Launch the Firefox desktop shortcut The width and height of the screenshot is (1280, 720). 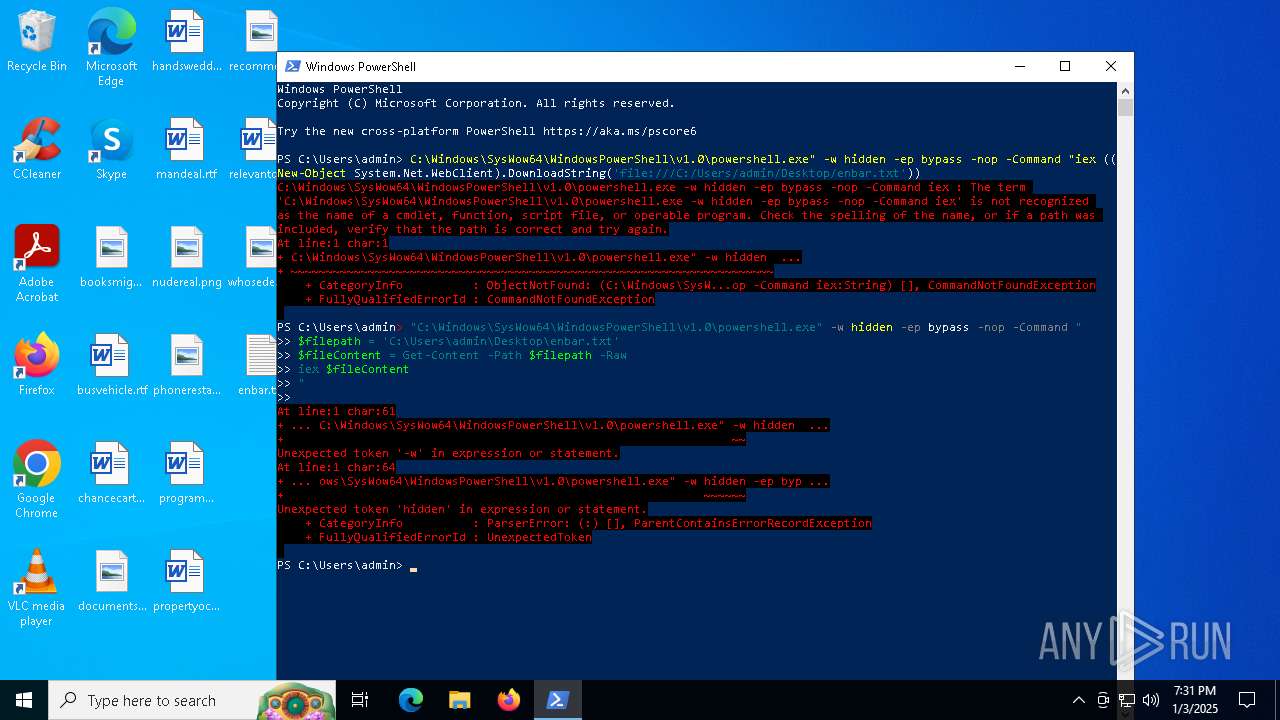pos(37,365)
